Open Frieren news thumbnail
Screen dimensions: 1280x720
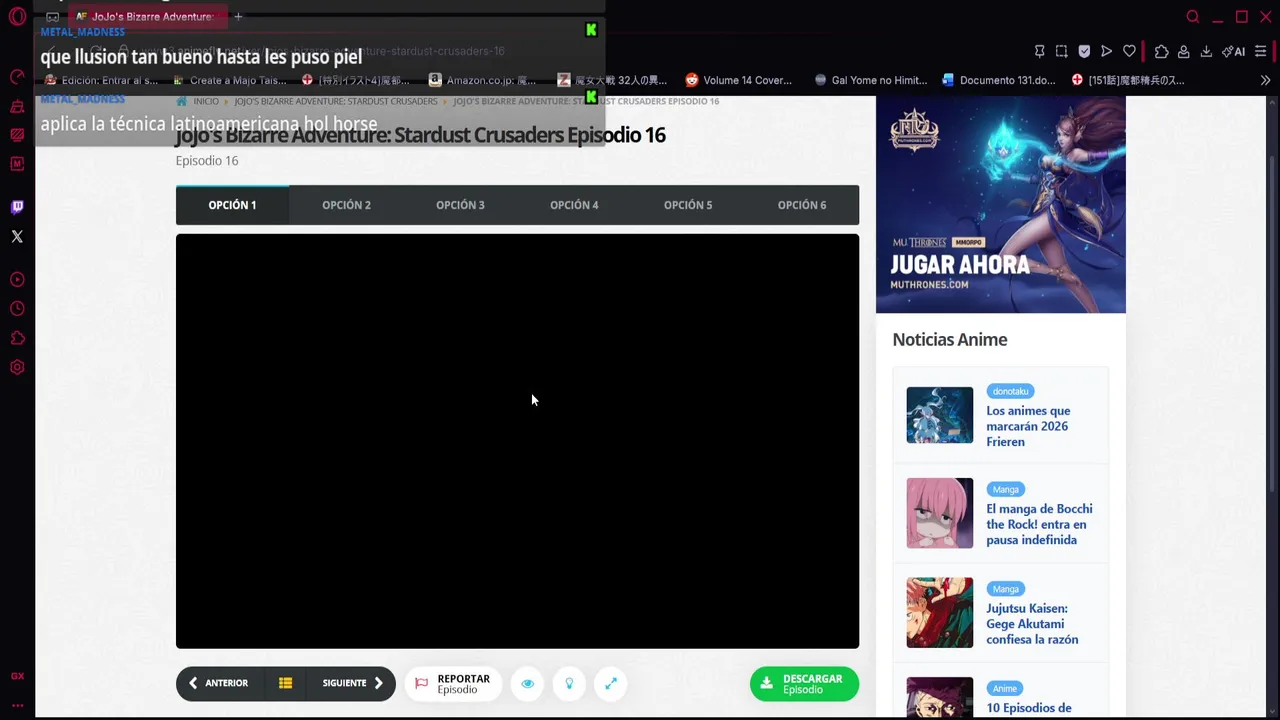[939, 415]
